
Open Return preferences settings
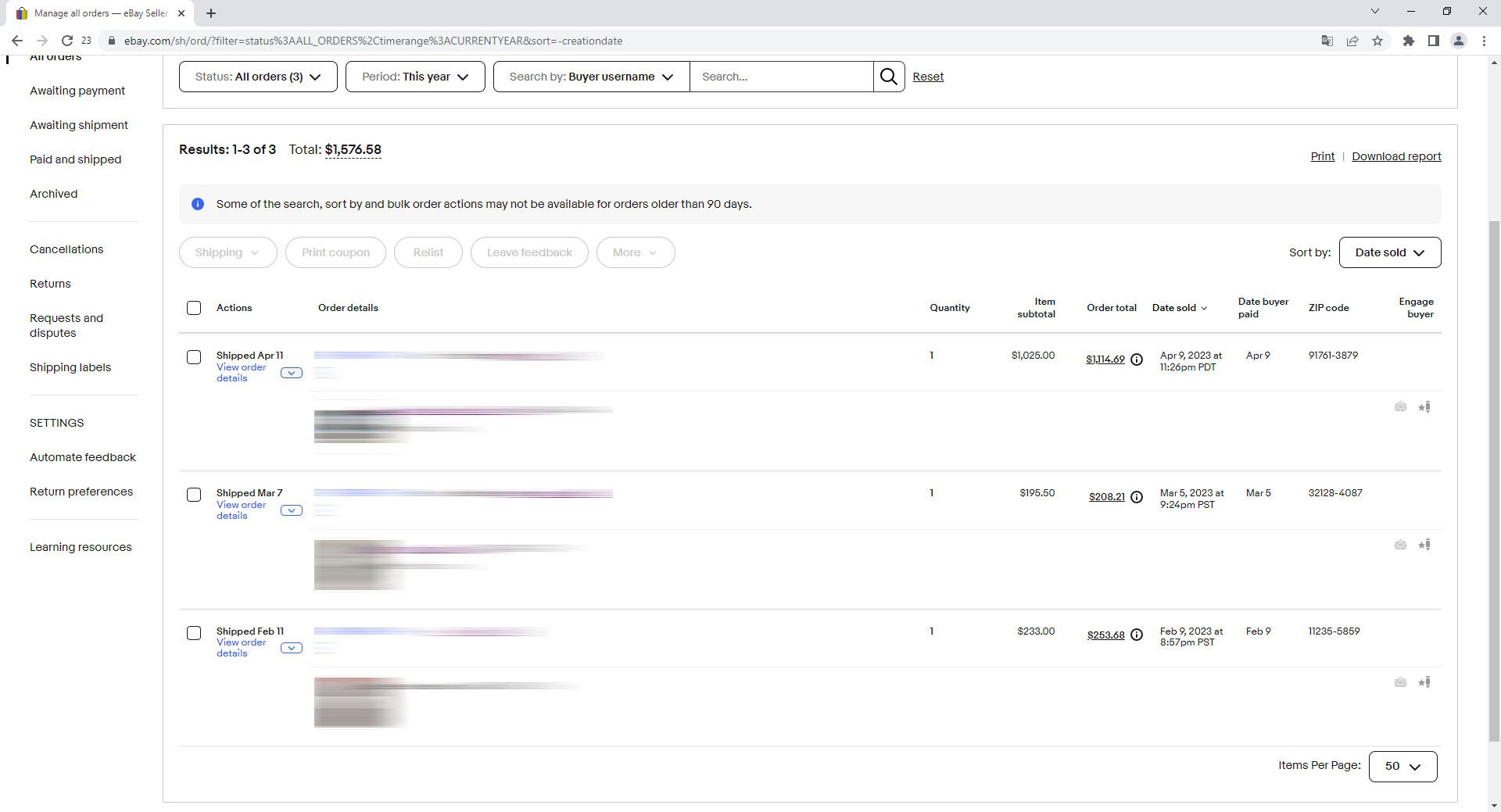point(81,492)
